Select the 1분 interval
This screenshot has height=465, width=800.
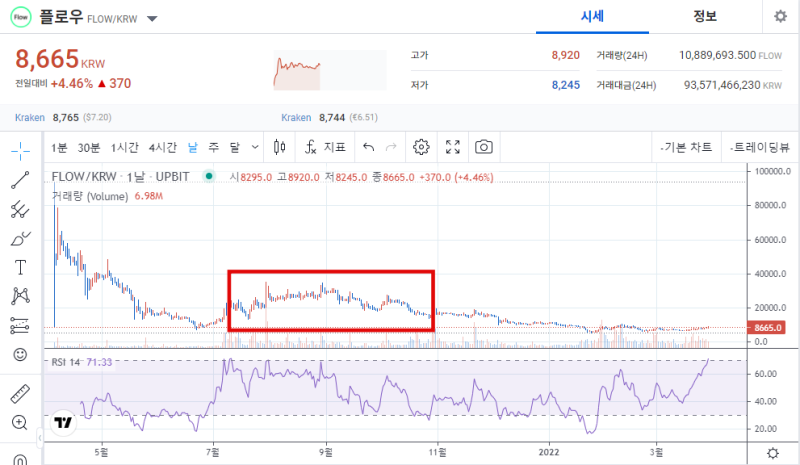(59, 148)
